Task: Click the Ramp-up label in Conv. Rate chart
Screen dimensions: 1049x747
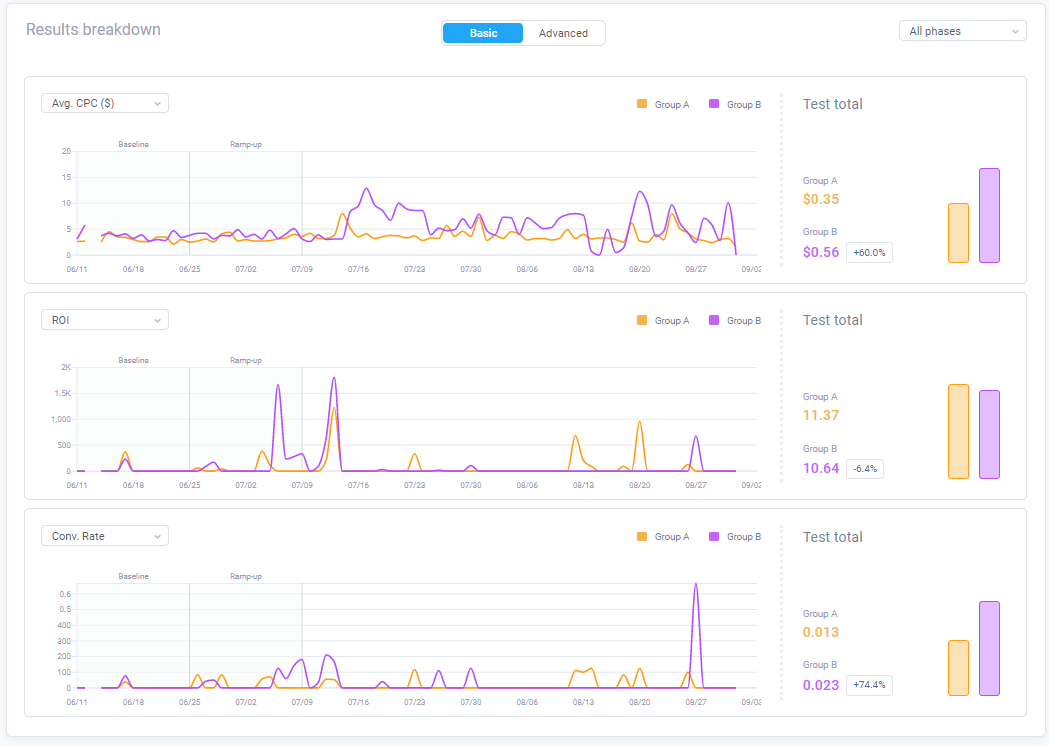Action: pos(246,576)
